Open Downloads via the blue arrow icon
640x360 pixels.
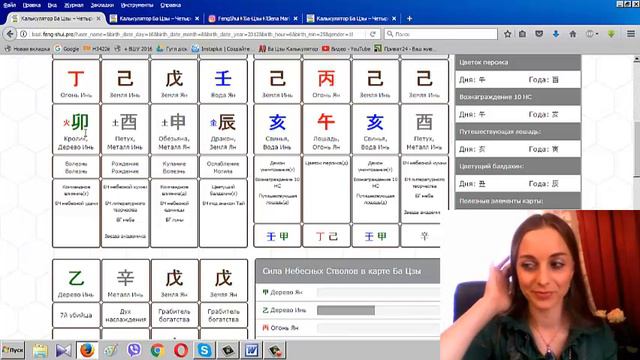coord(556,34)
